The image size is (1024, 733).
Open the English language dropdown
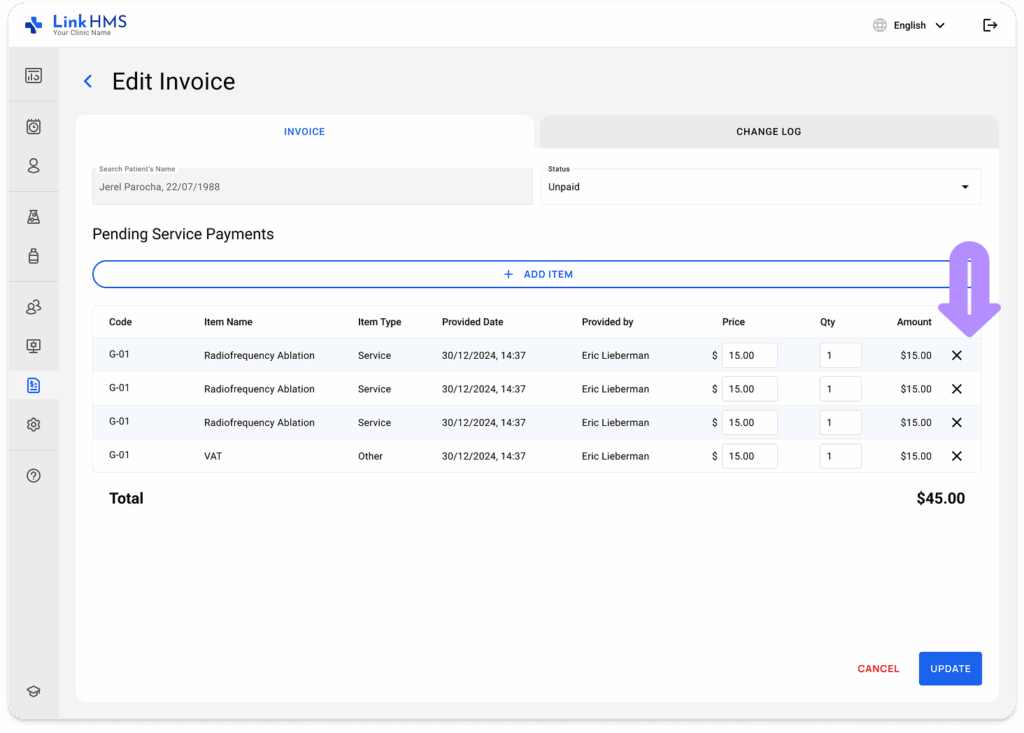click(x=919, y=25)
